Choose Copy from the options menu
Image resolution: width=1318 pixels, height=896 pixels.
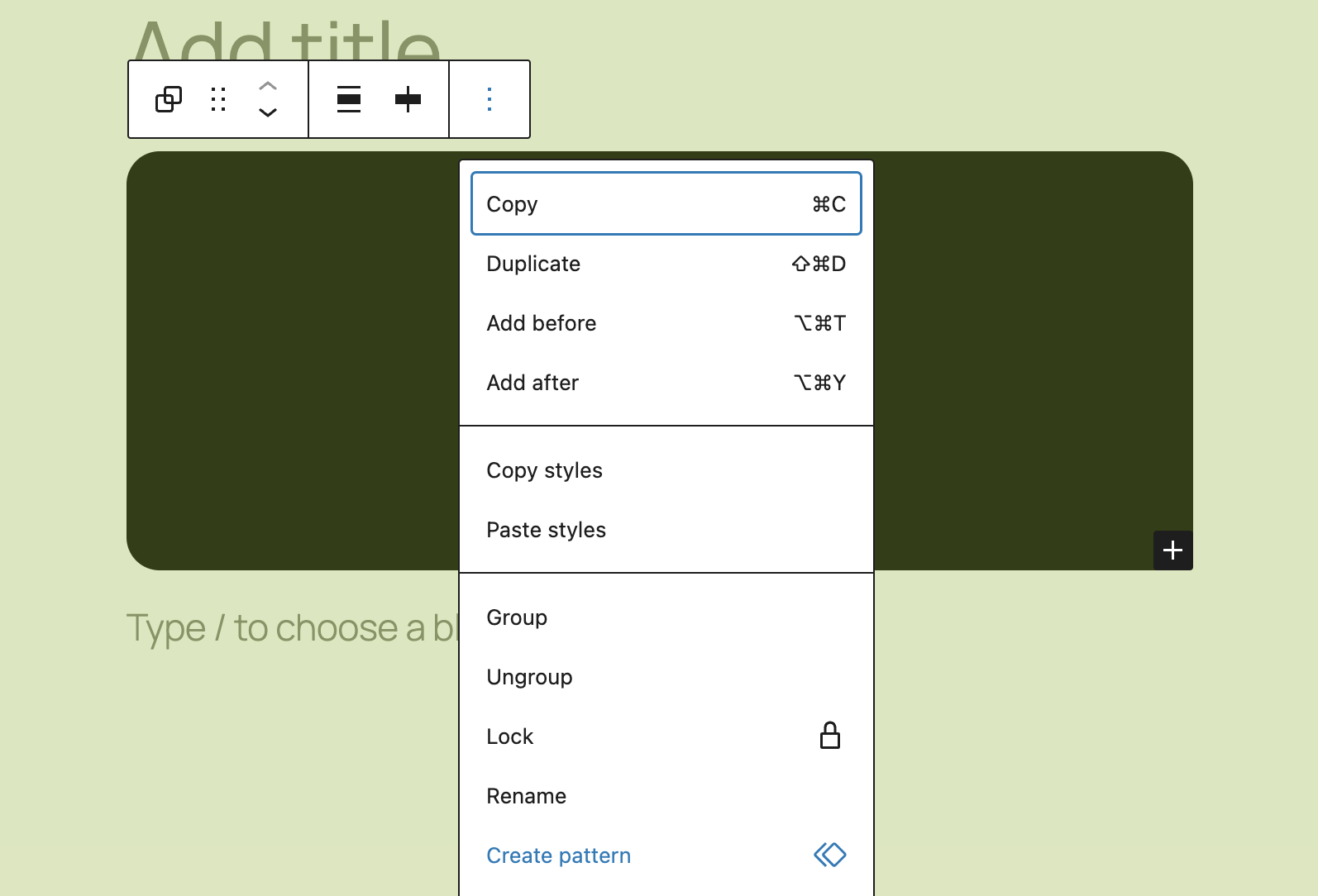666,204
